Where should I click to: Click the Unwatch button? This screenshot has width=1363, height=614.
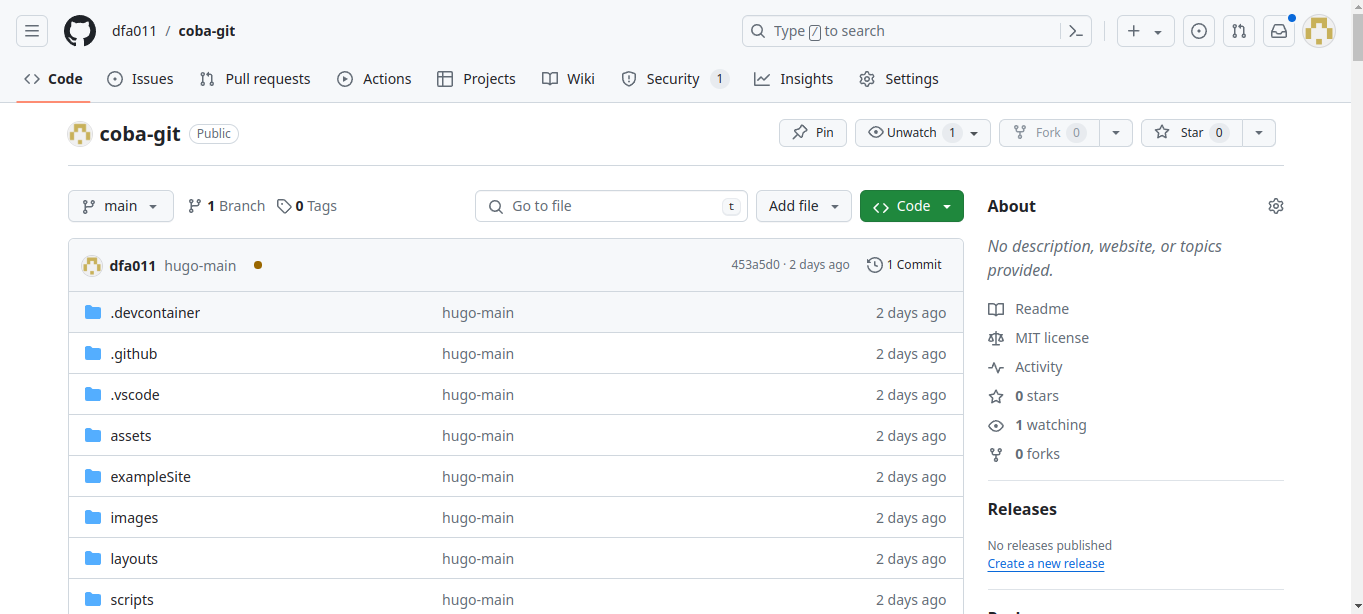[x=923, y=133]
